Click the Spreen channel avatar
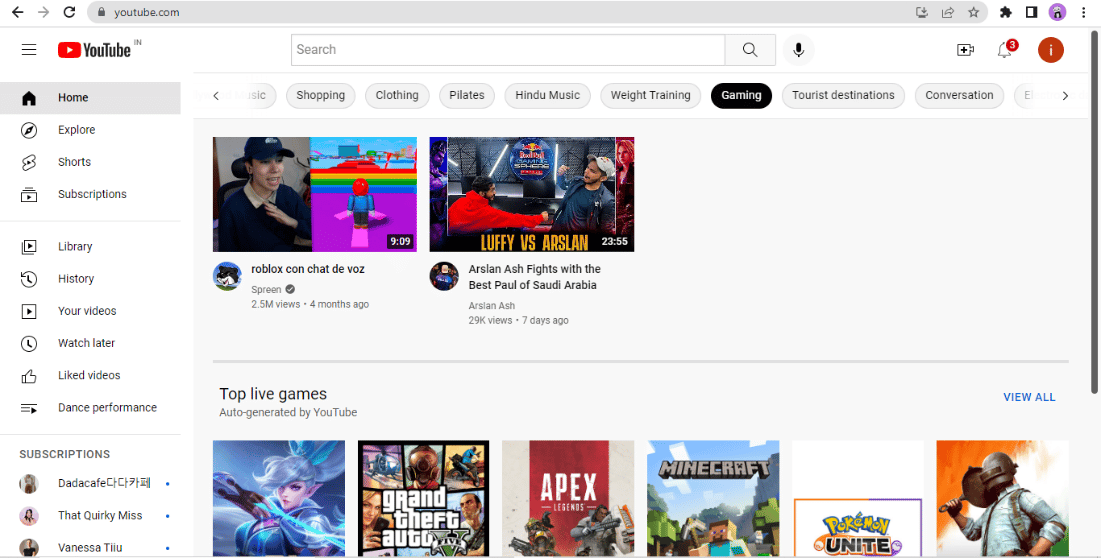Screen dimensions: 1101x558 [x=228, y=277]
